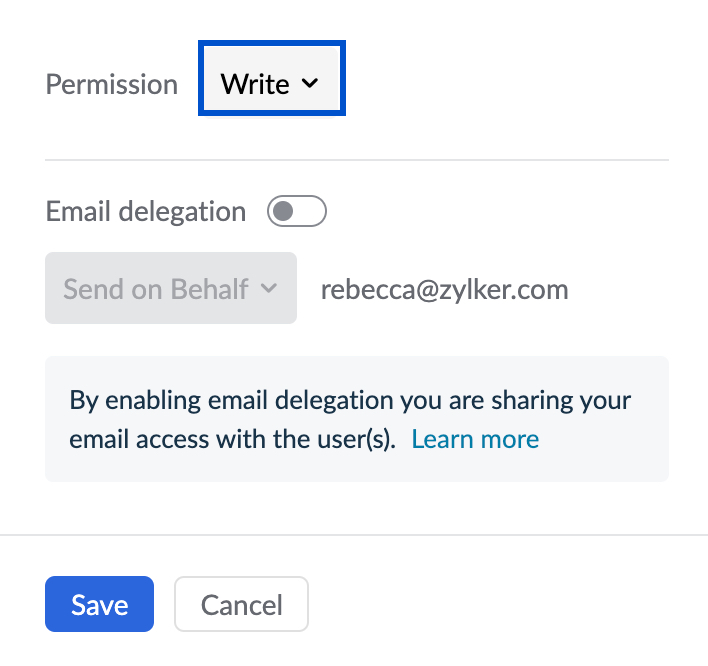Select the rebecca@zylker.com email address
708x666 pixels.
tap(444, 290)
